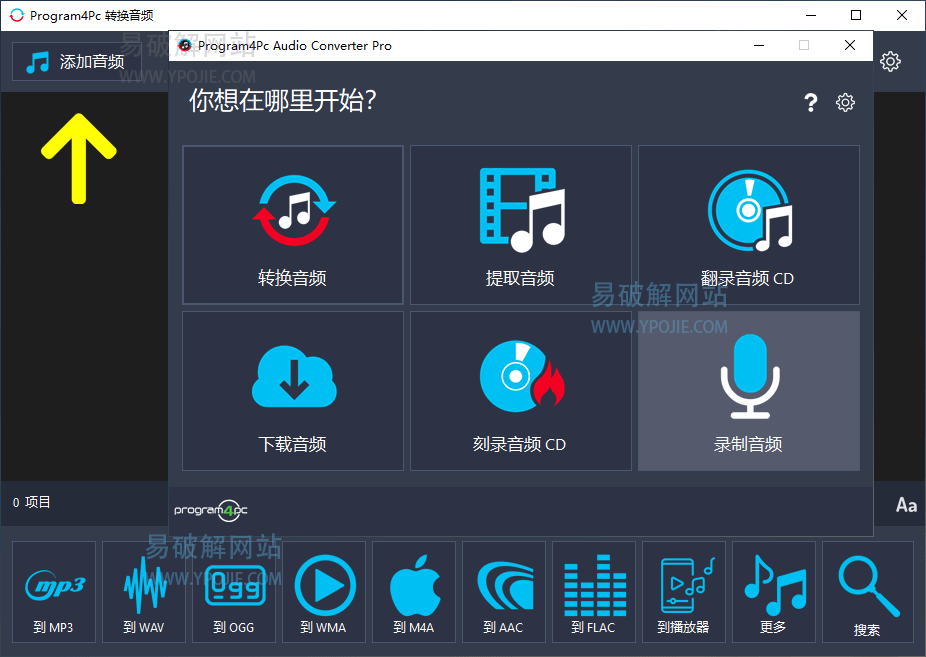The width and height of the screenshot is (926, 657).
Task: Select the Extract Audio (提取音频) tool
Action: click(520, 224)
